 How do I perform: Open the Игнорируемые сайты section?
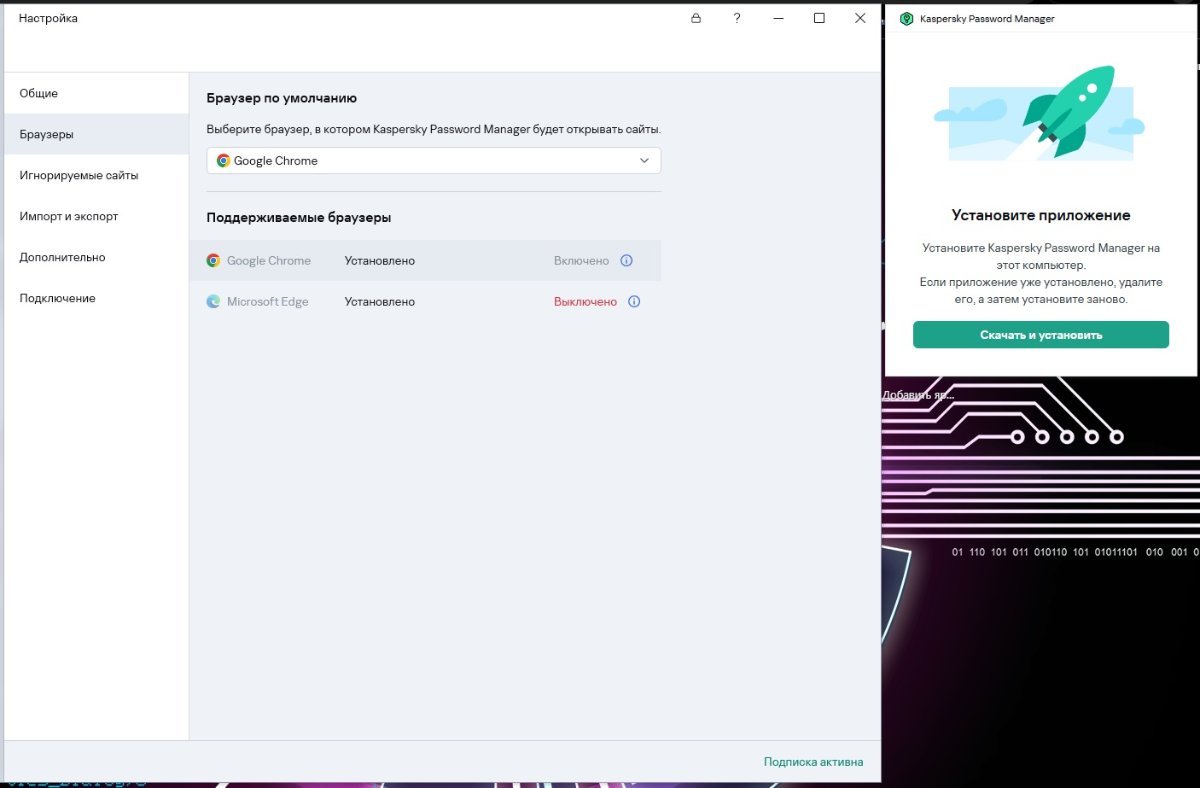click(x=96, y=175)
